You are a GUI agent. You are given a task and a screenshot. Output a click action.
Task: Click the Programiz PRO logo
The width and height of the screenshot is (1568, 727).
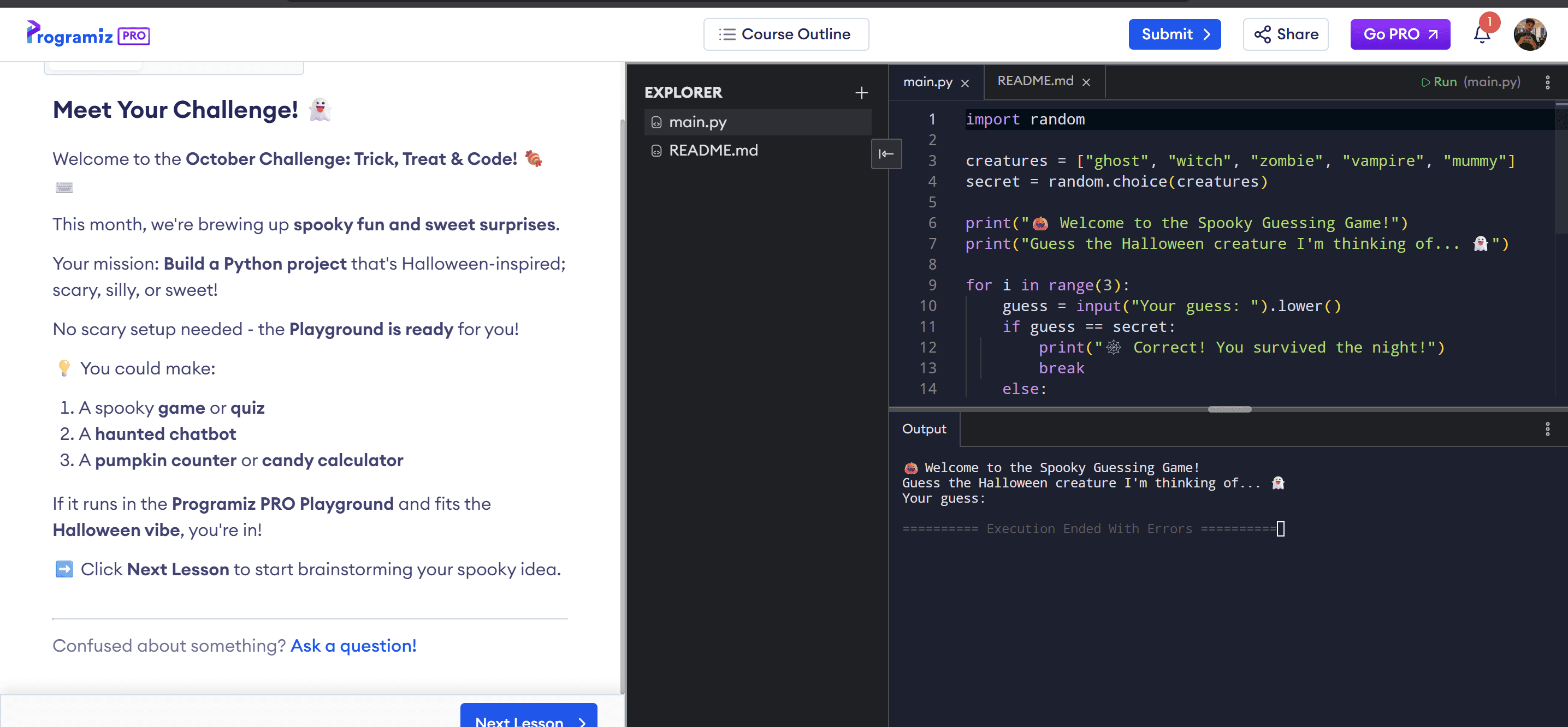point(88,35)
